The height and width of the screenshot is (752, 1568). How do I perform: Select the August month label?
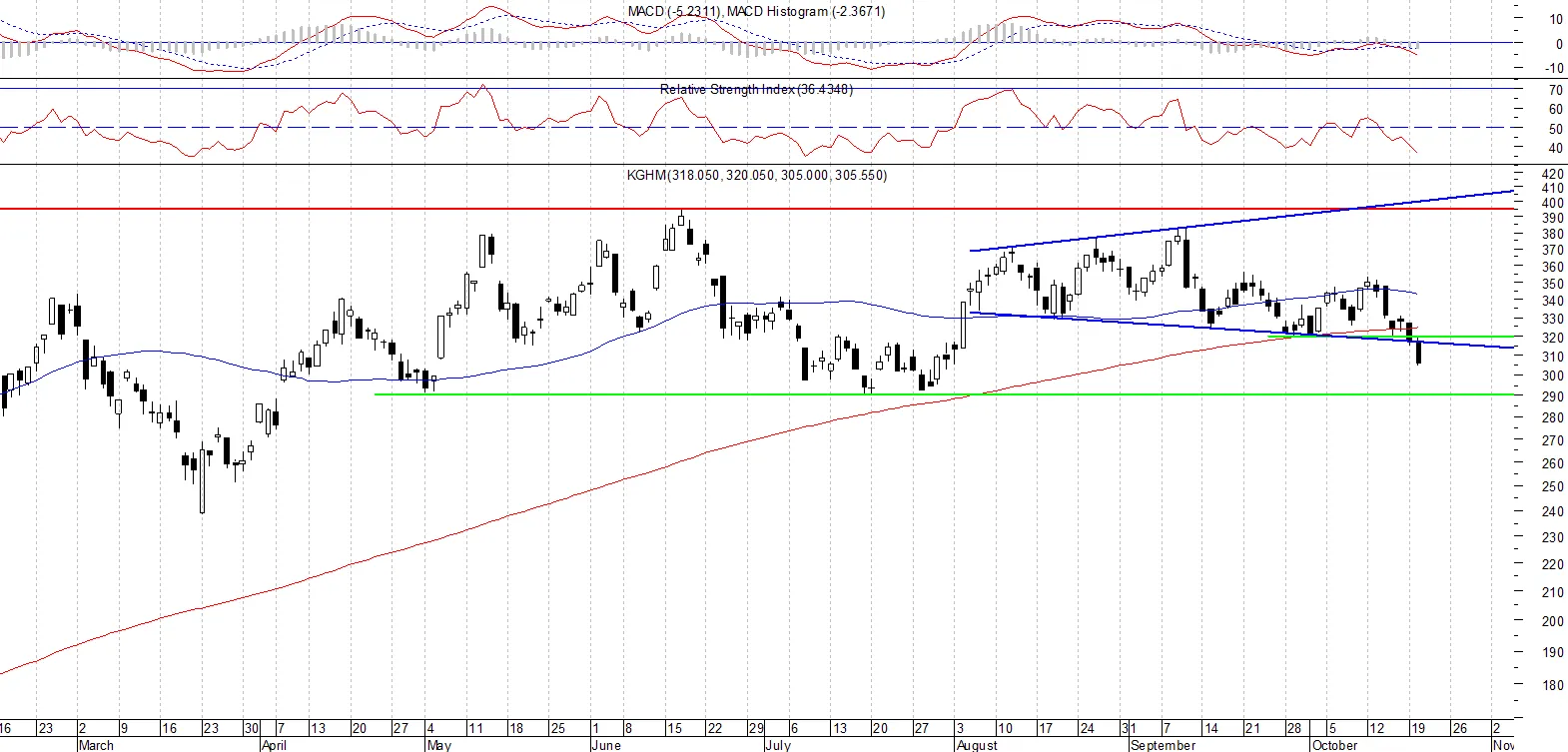[x=977, y=745]
